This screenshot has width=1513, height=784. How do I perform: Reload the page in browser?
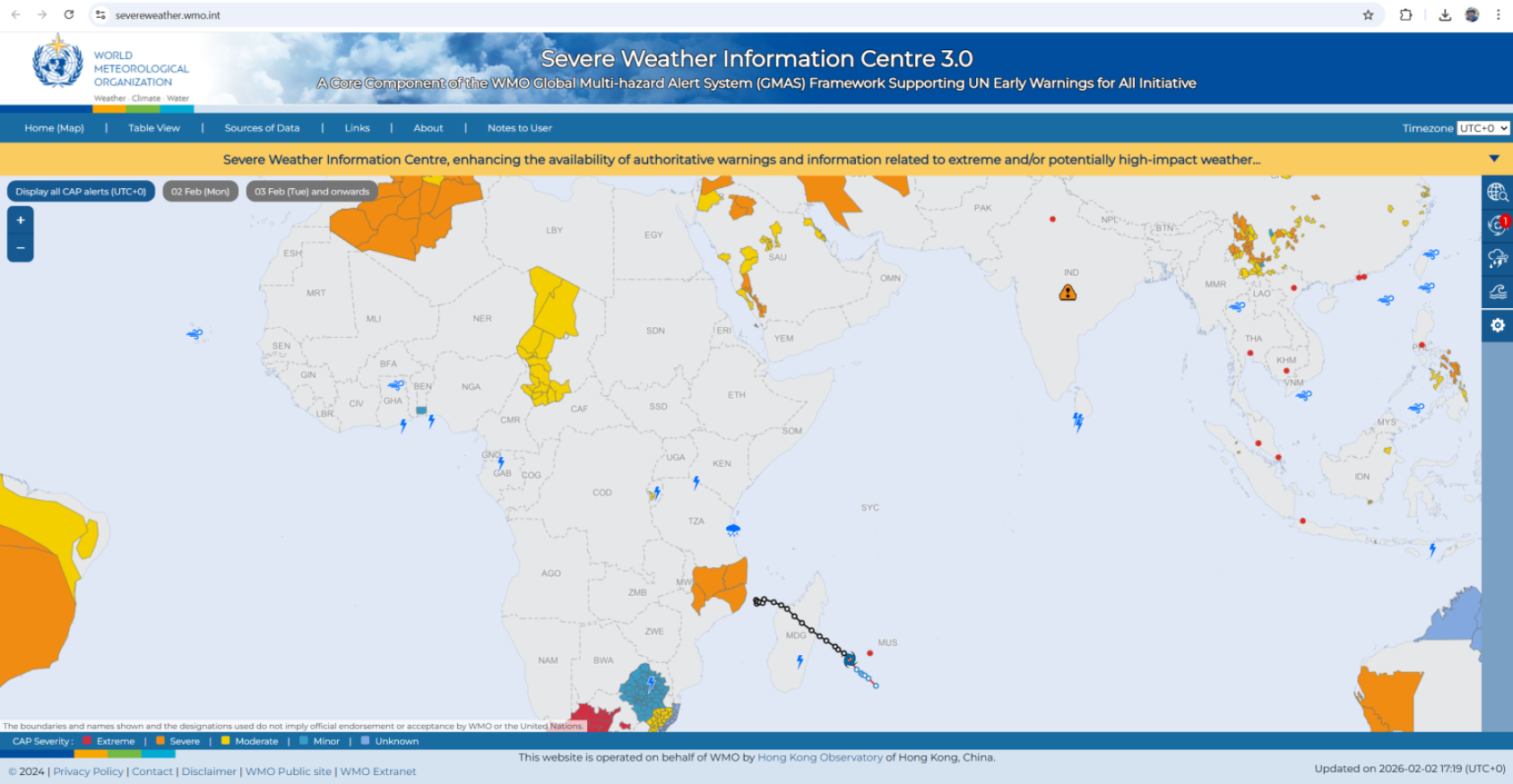point(69,14)
